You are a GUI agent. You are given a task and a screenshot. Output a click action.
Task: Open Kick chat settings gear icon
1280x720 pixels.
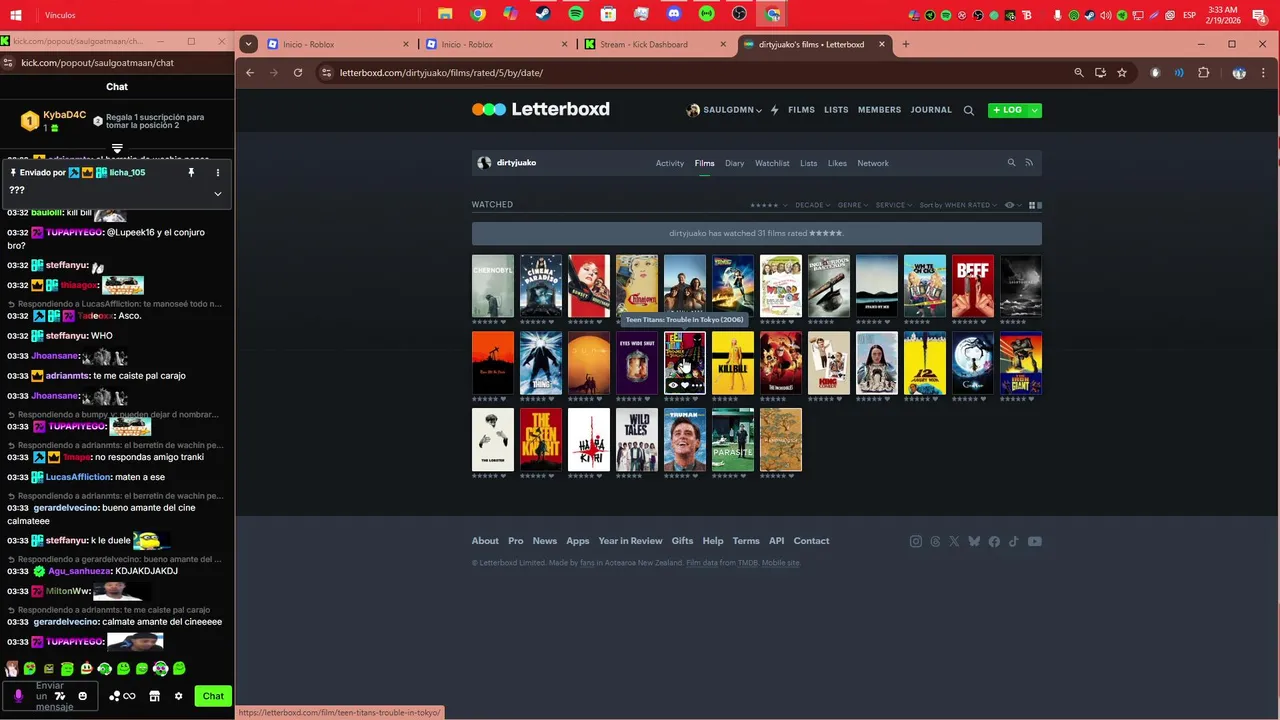coord(179,696)
